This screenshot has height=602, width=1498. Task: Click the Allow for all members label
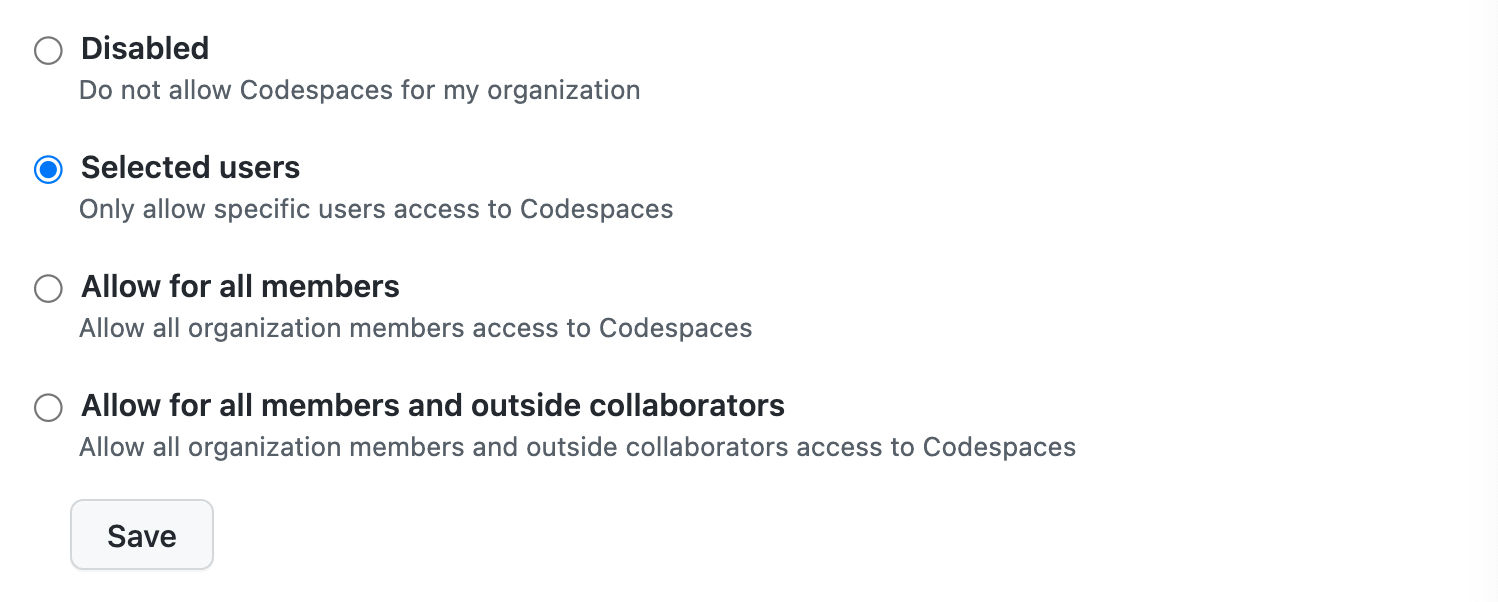(x=239, y=287)
